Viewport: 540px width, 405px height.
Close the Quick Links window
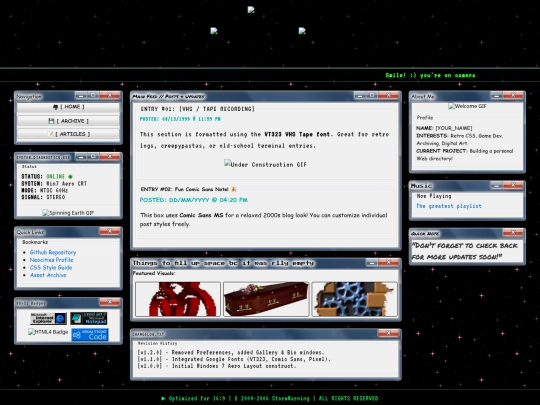click(110, 231)
